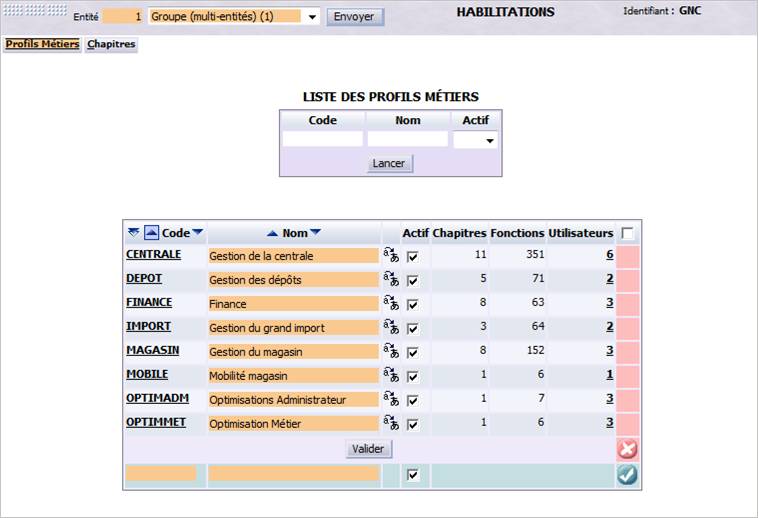This screenshot has height=518, width=758.
Task: Sort Nom column descending arrow
Action: [316, 232]
